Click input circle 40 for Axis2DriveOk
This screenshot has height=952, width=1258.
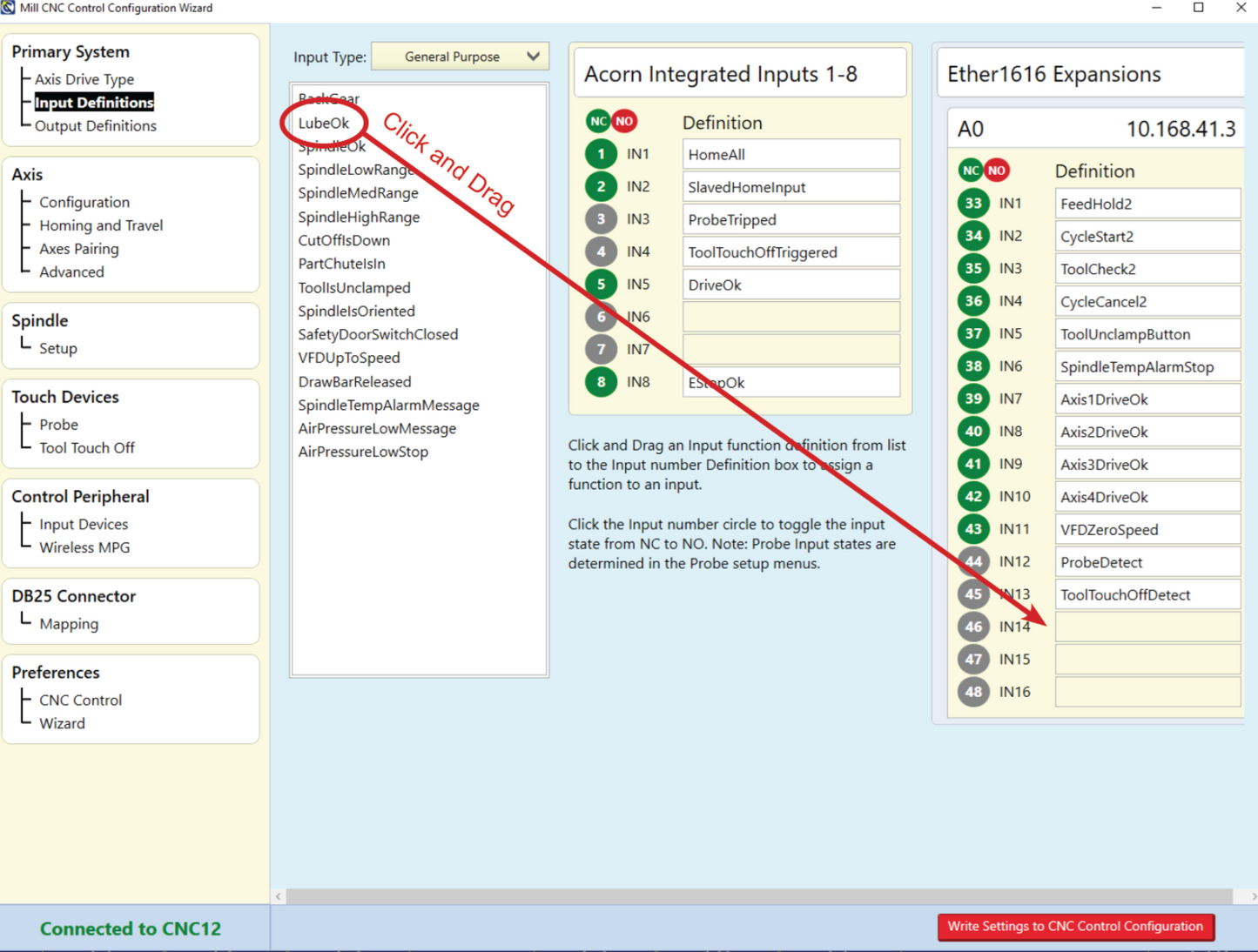pos(973,432)
